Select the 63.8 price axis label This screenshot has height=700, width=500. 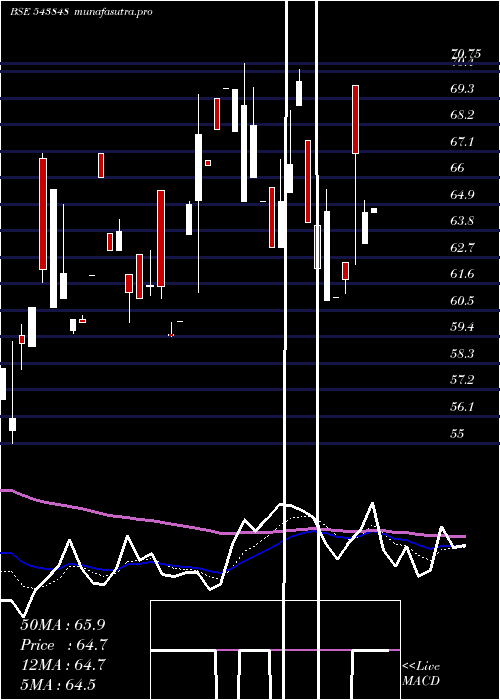coord(462,221)
